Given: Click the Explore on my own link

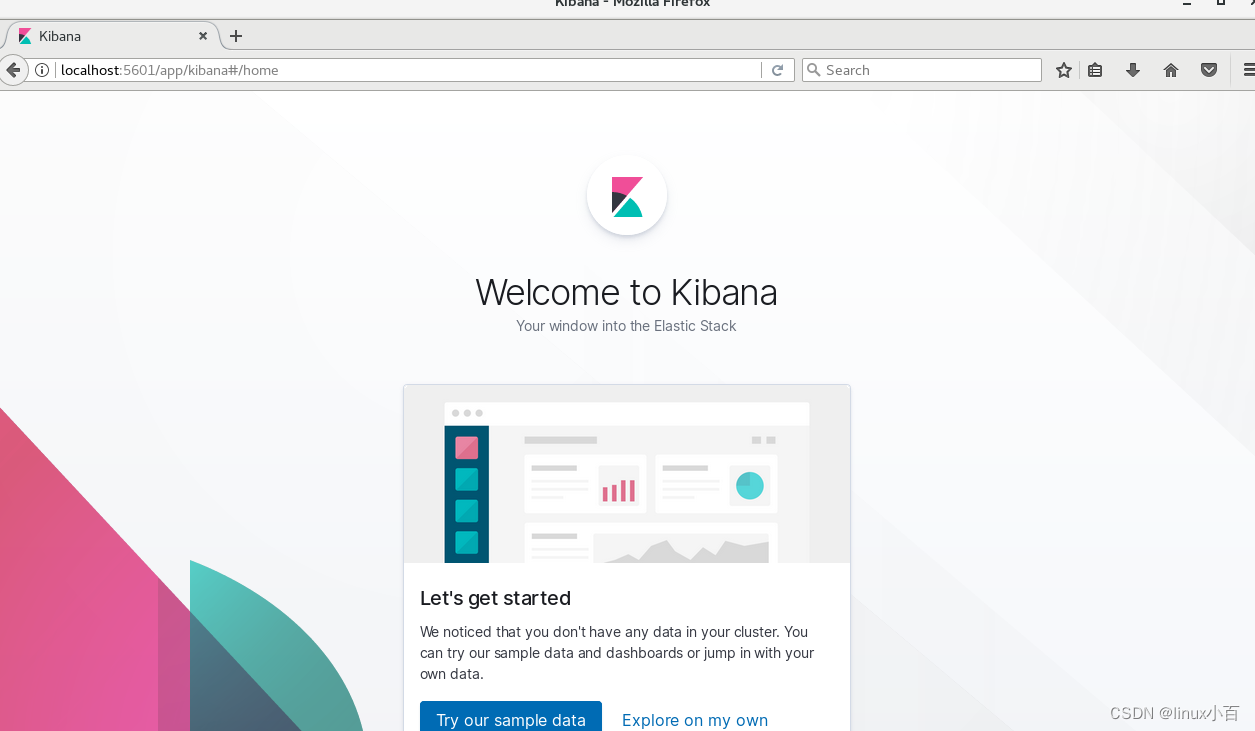Looking at the screenshot, I should click(694, 719).
